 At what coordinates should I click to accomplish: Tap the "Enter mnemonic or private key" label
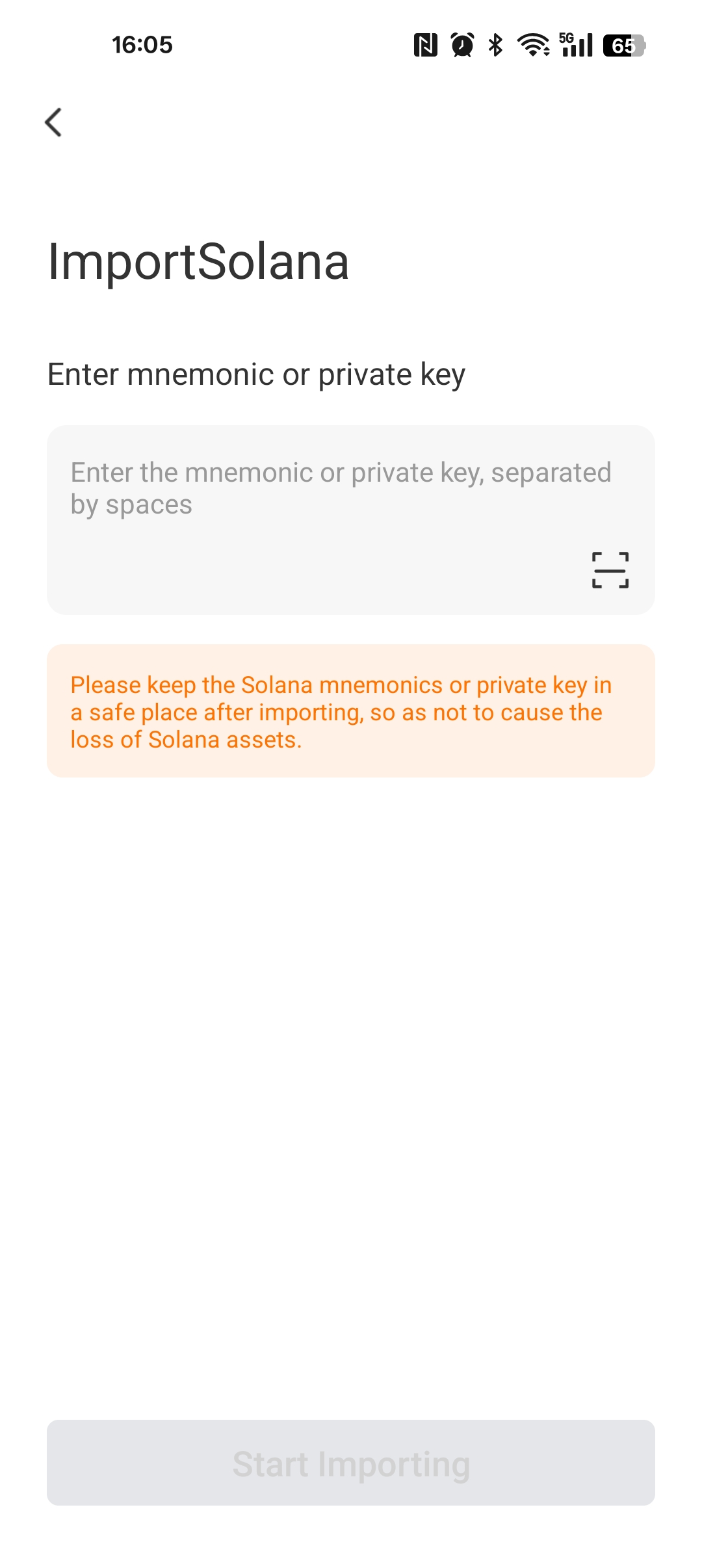pos(256,374)
